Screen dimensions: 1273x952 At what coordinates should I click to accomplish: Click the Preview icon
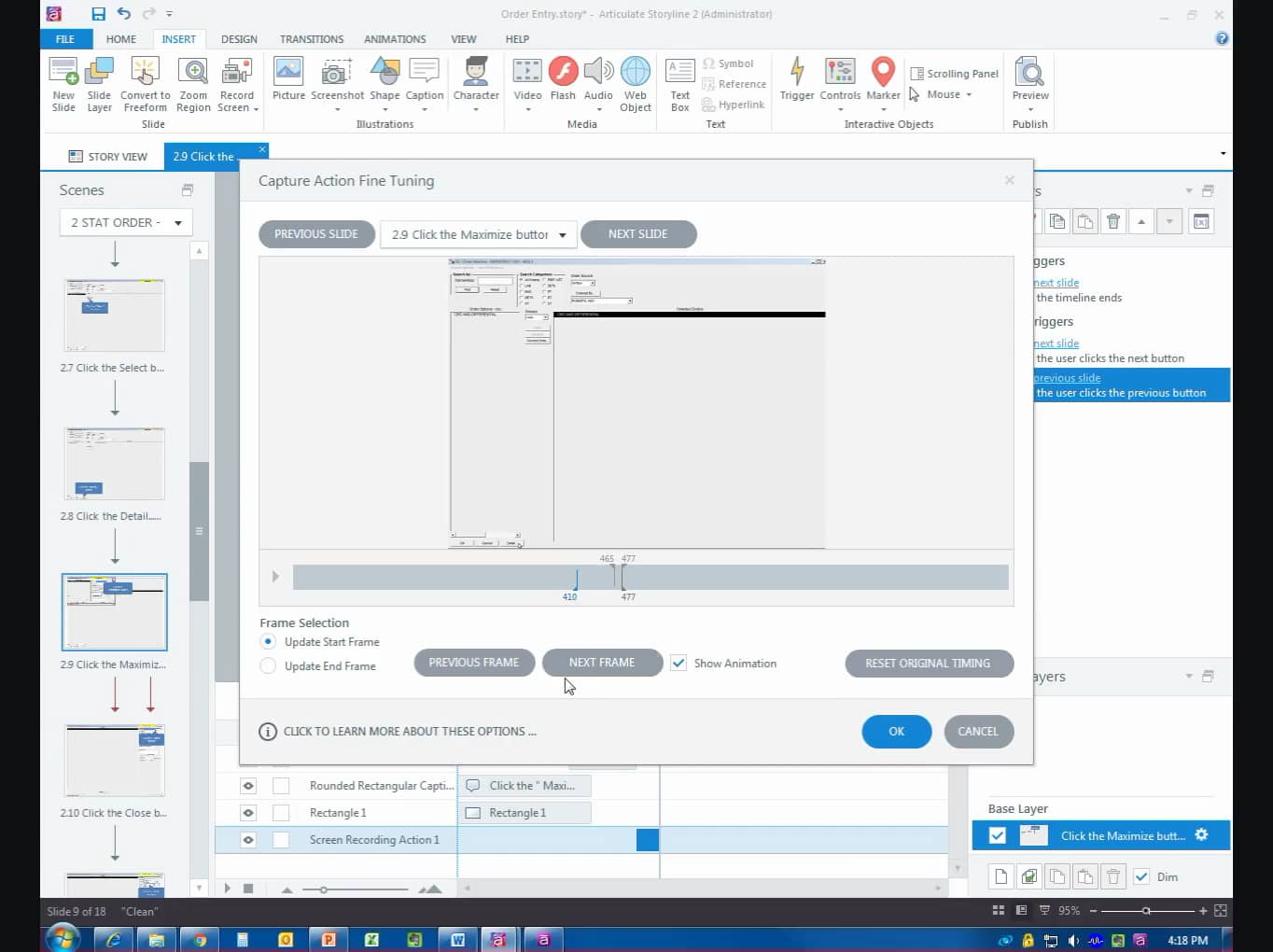tap(1029, 72)
